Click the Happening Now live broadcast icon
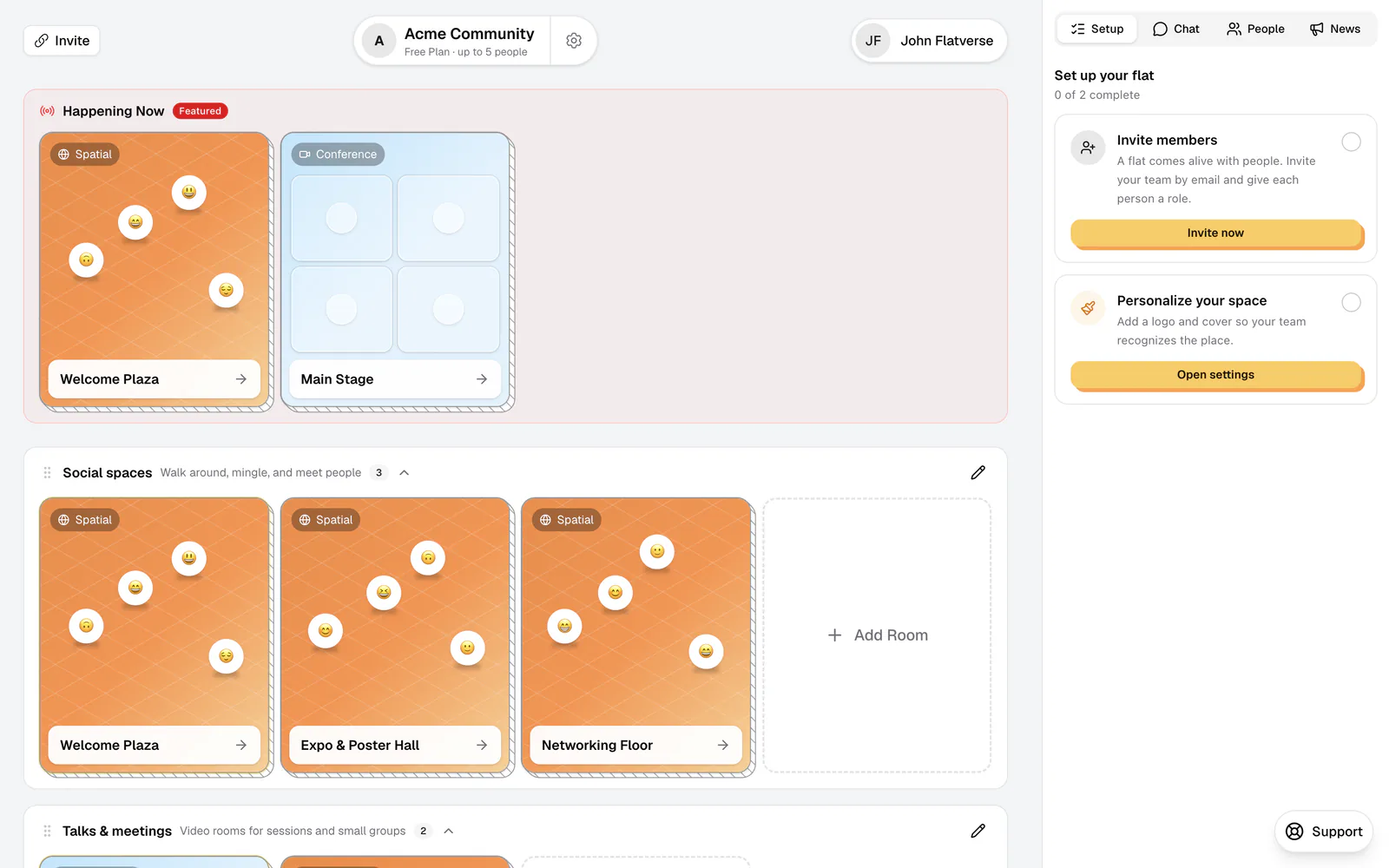The height and width of the screenshot is (868, 1389). [48, 111]
